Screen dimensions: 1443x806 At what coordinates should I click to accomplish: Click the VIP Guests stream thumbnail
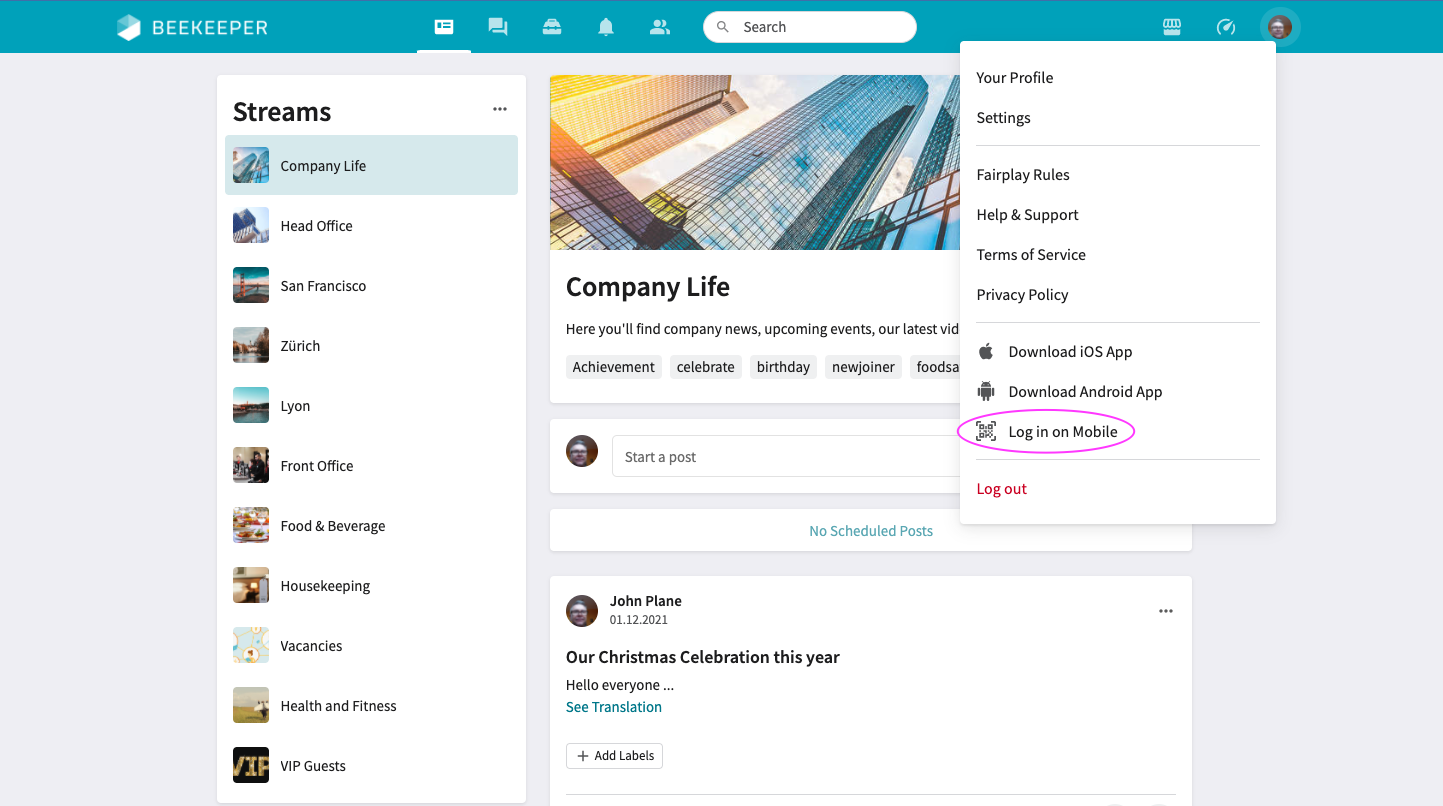pos(251,765)
